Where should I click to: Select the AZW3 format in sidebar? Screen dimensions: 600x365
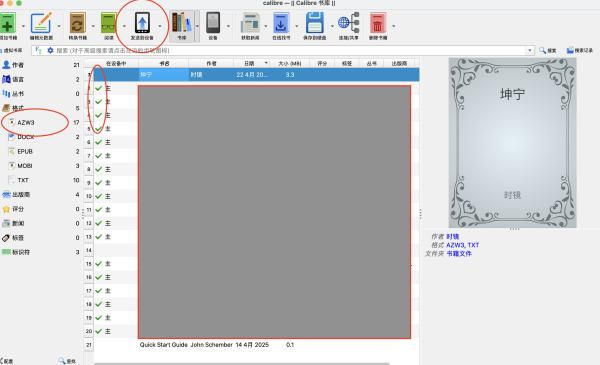tap(26, 122)
